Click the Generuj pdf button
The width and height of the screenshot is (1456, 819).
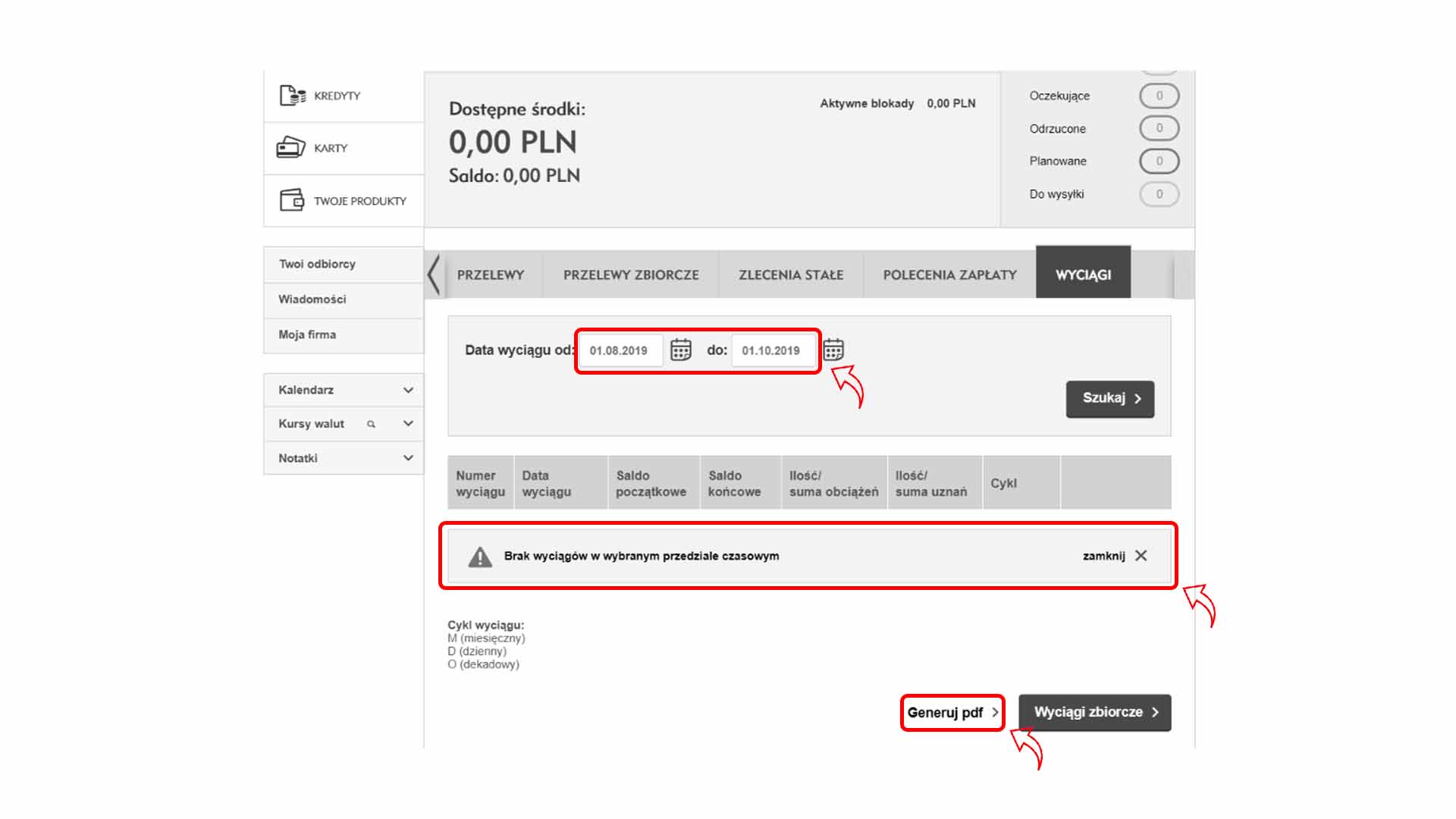pos(952,713)
